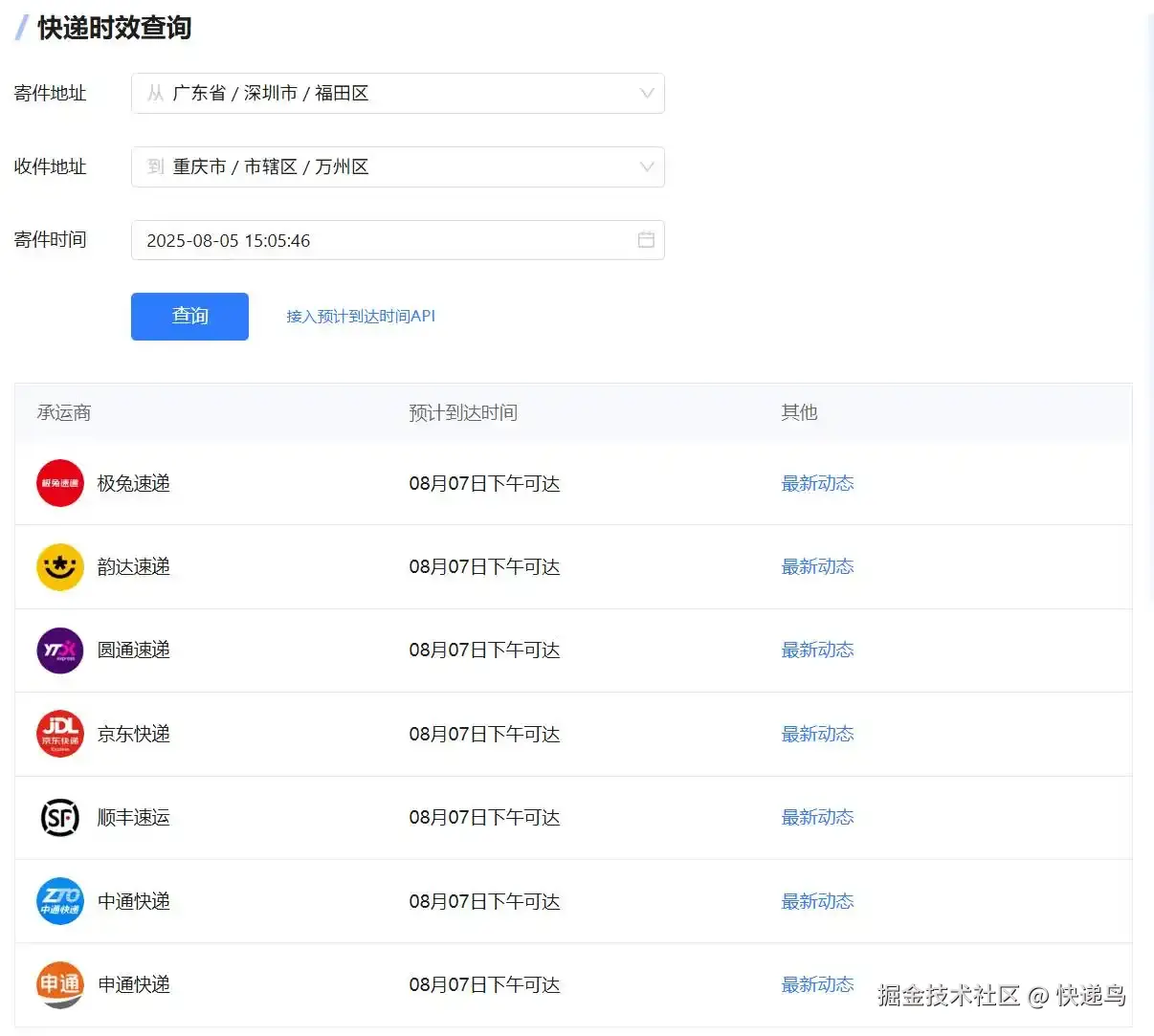Click the 京东快递 JDL logo icon
1154x1036 pixels.
click(60, 734)
